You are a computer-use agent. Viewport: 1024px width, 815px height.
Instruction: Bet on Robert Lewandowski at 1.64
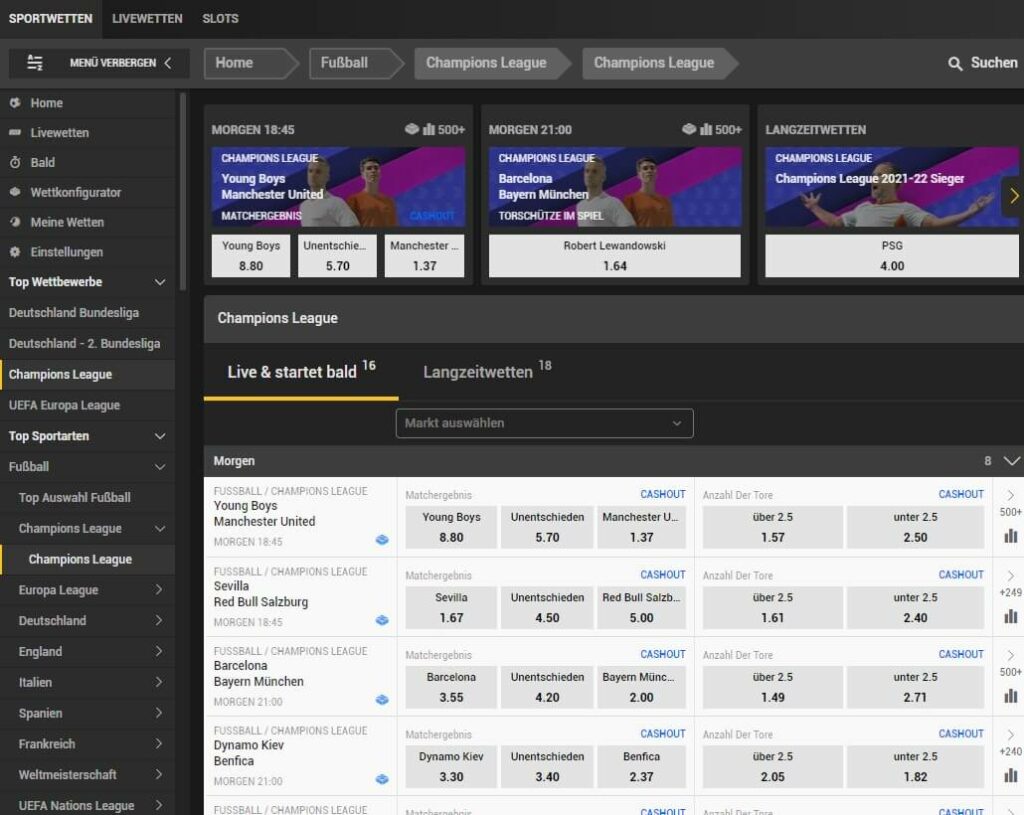coord(615,256)
